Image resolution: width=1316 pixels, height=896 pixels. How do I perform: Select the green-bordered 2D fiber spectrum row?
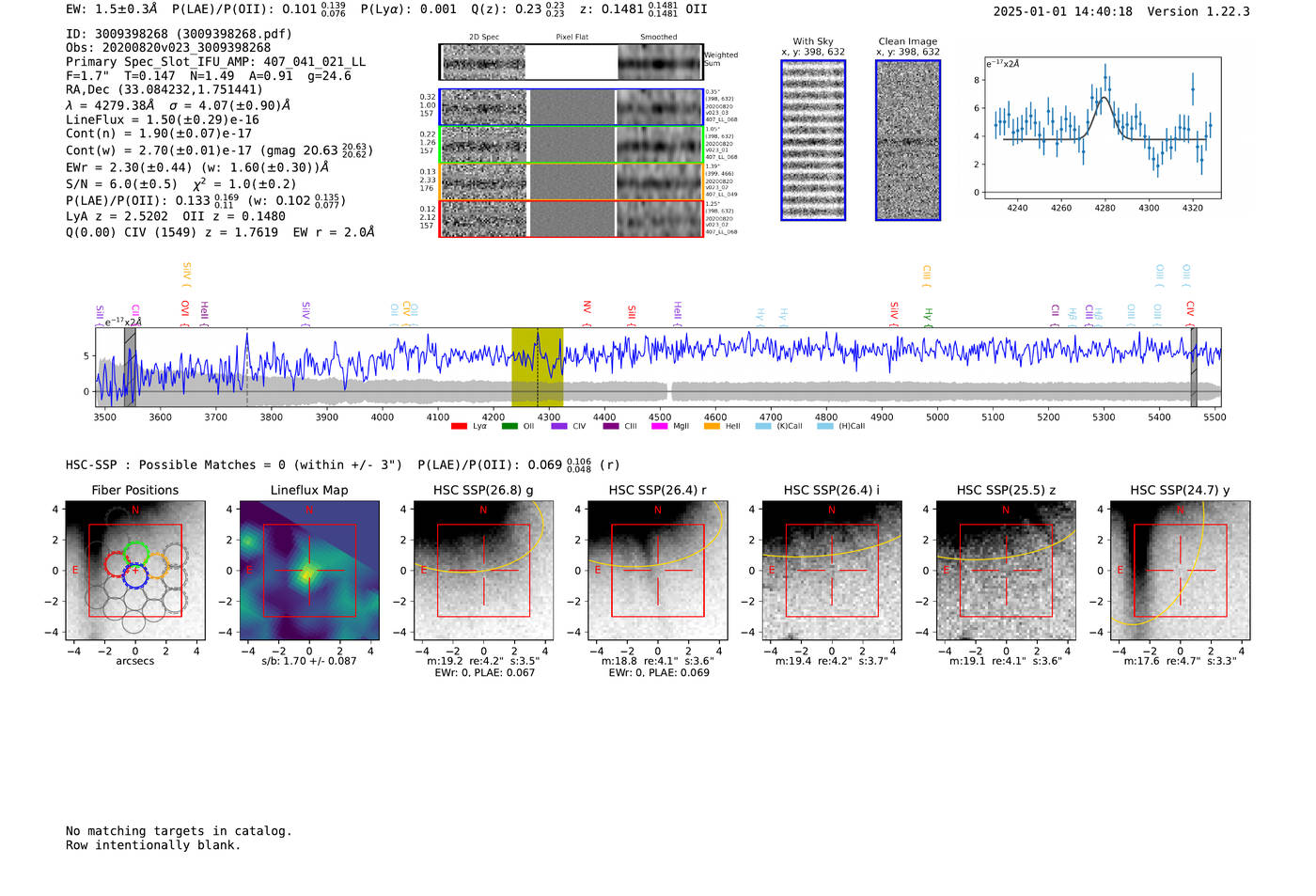point(571,144)
